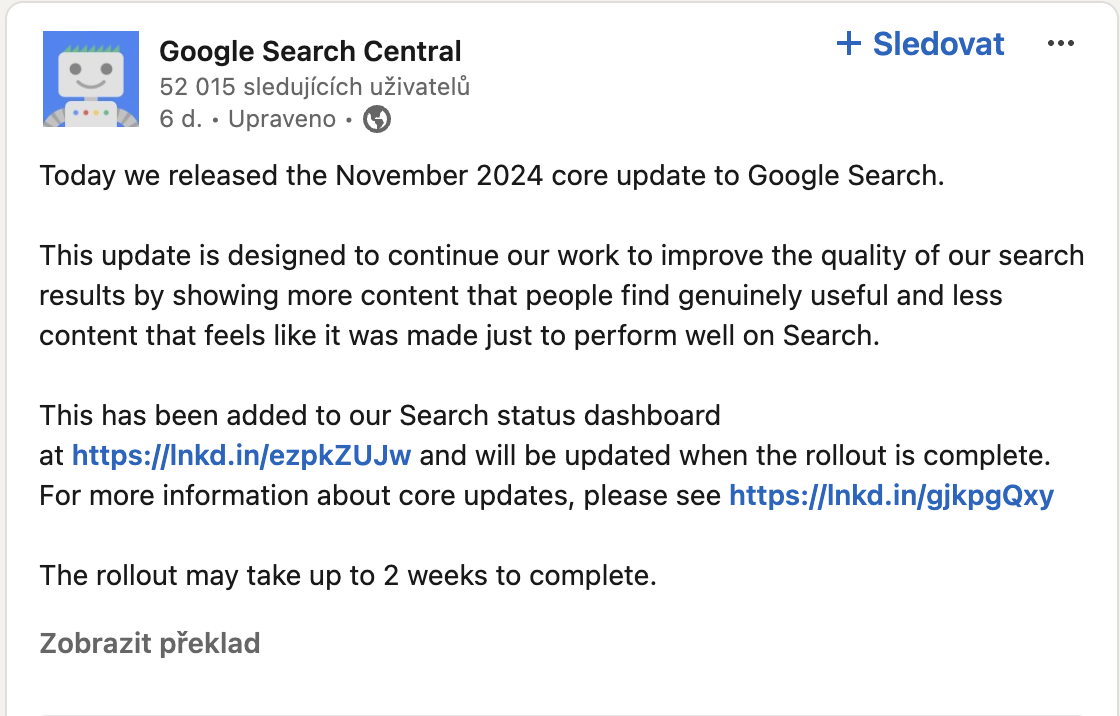This screenshot has width=1120, height=716.
Task: Follow page with Sledovat button
Action: coord(920,44)
